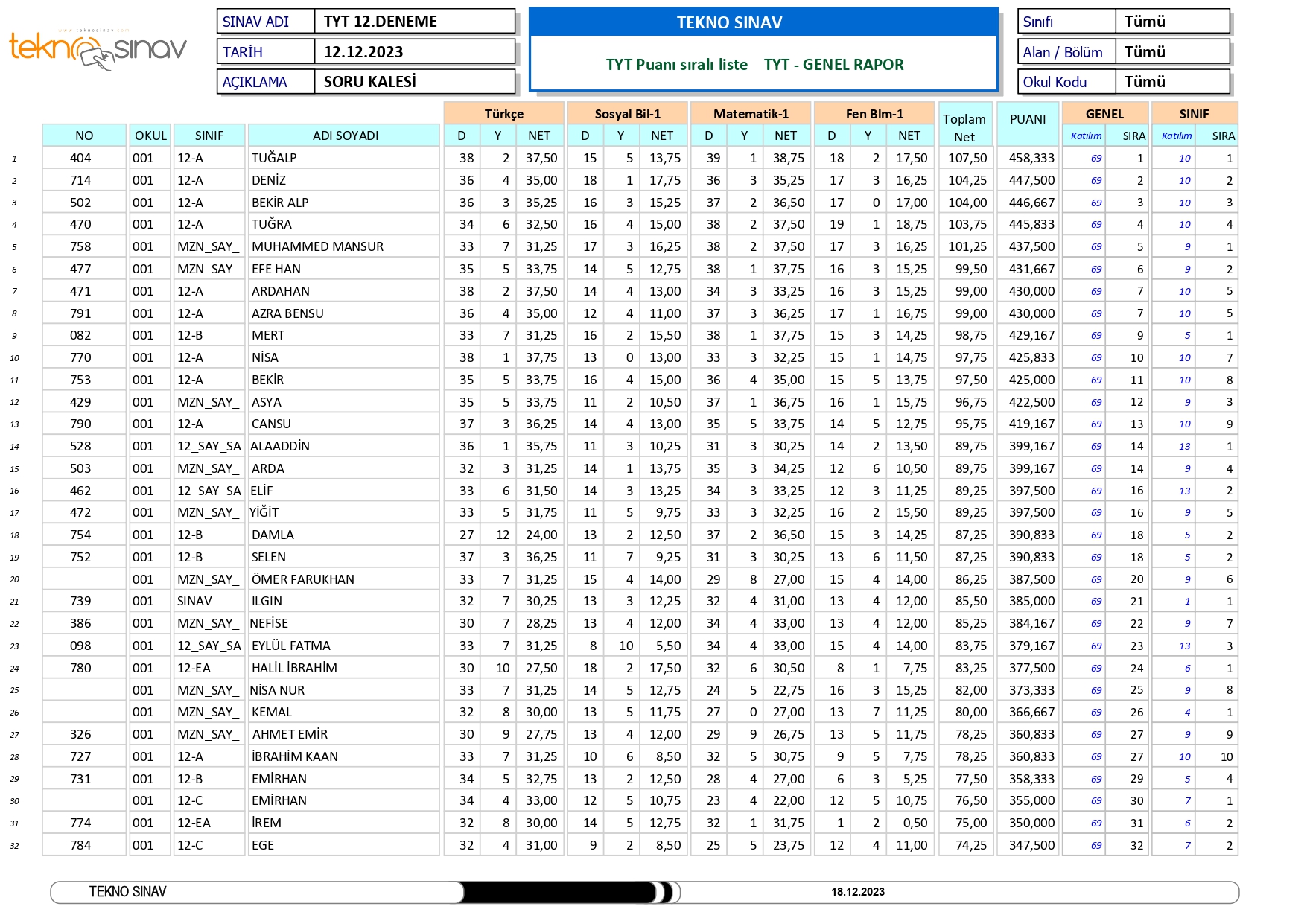
Task: Click the TEKNO SINAV blue title banner
Action: coord(763,22)
